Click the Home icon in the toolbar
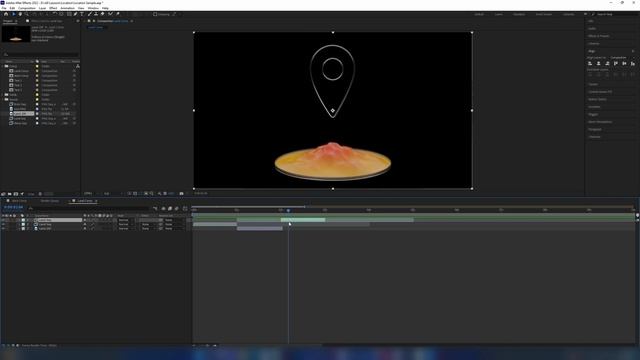This screenshot has height=360, width=640. (6, 14)
